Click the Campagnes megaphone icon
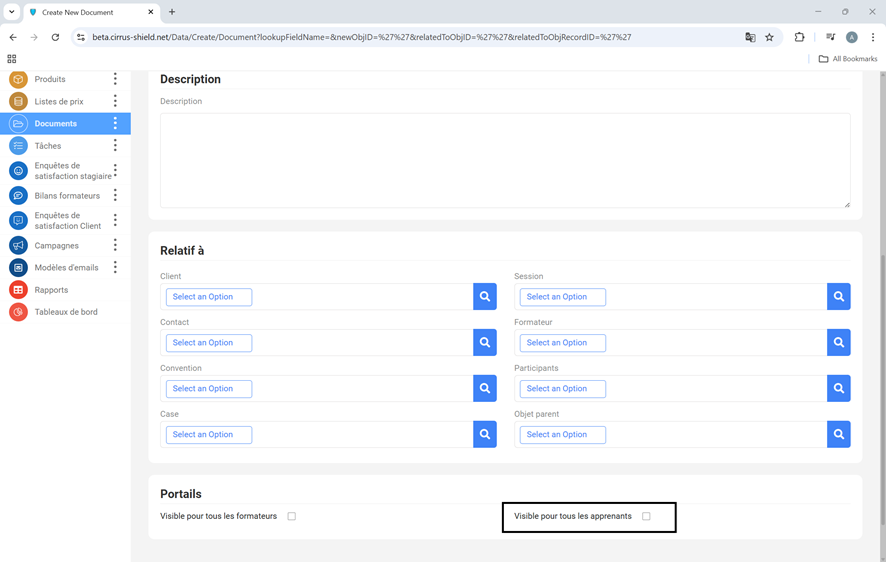886x562 pixels. tap(18, 245)
